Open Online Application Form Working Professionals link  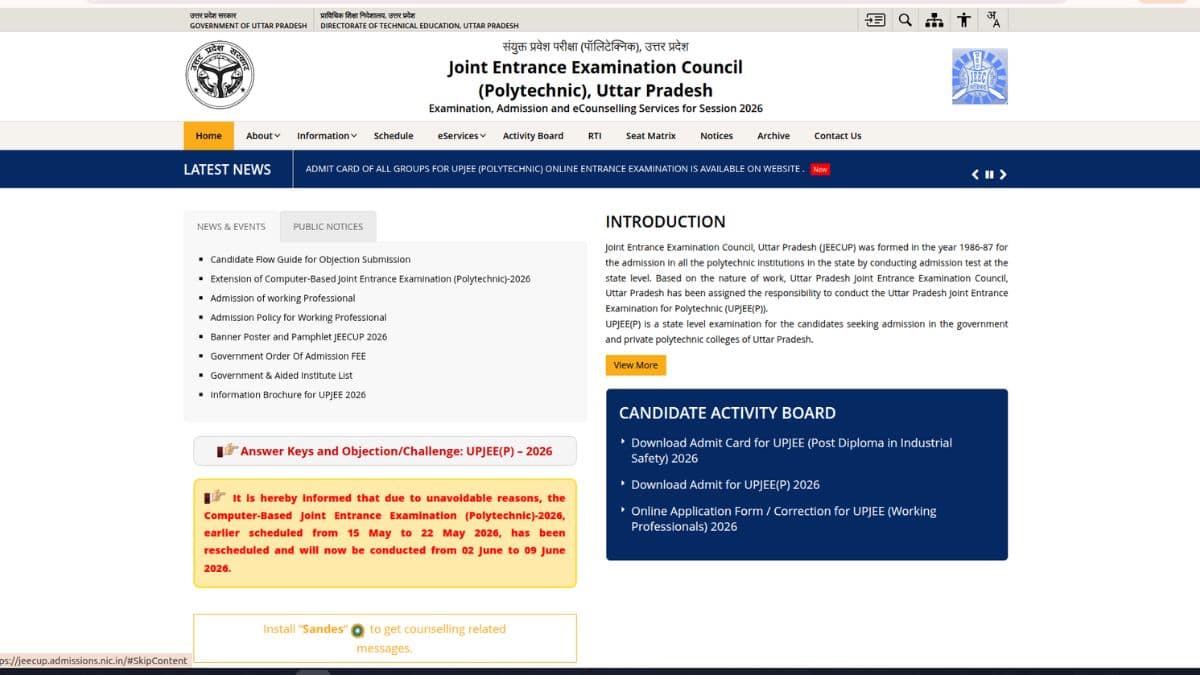tap(783, 519)
